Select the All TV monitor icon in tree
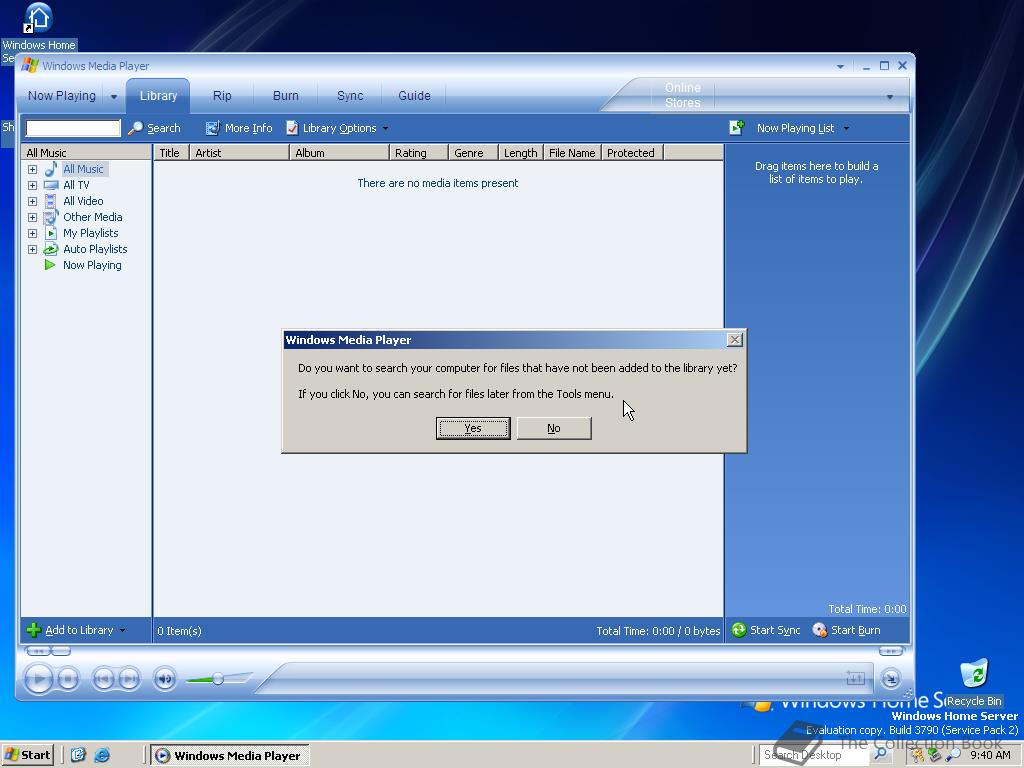Screen dimensions: 1024x768 (51, 185)
